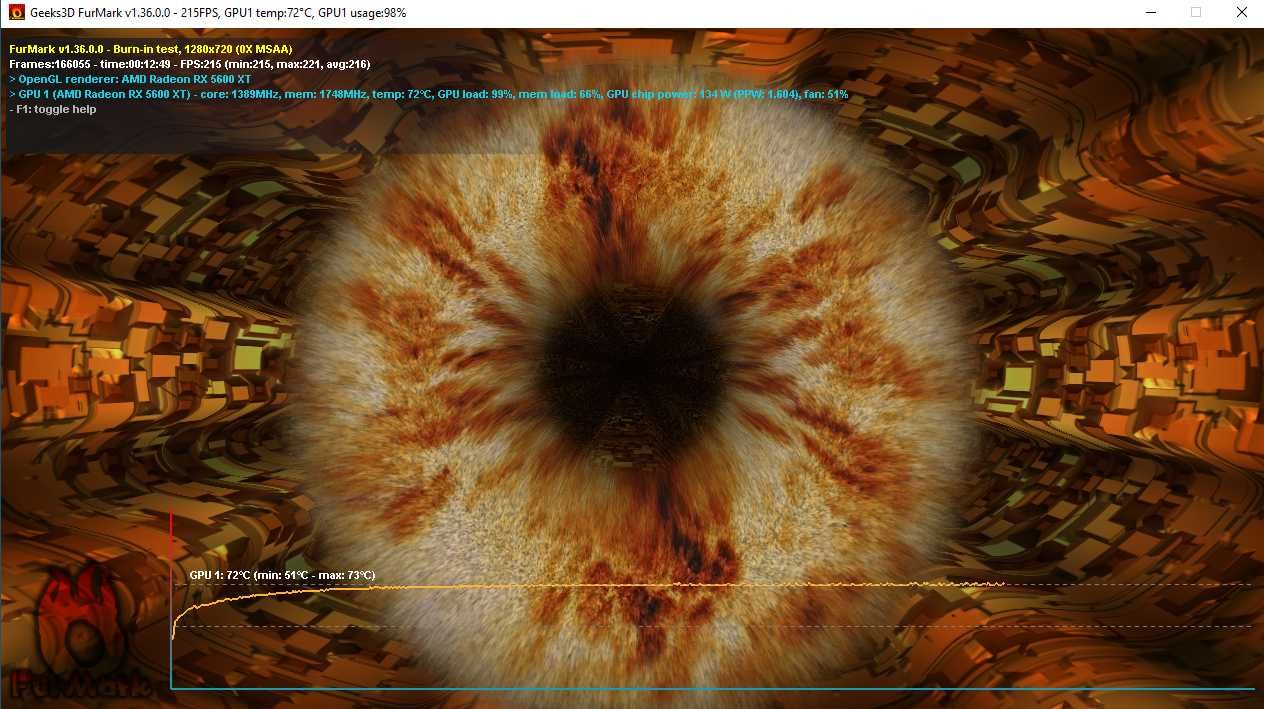Click the FurMark app icon in title bar

pyautogui.click(x=15, y=13)
